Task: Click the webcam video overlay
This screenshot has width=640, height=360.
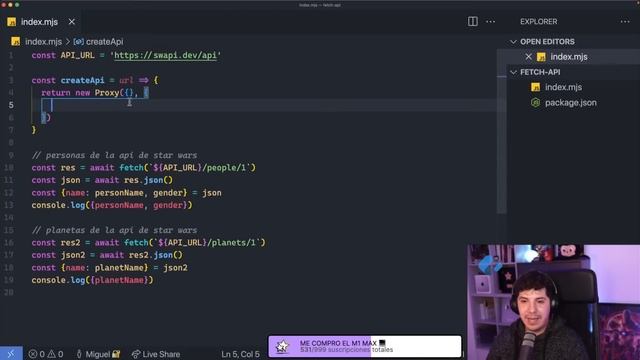Action: tap(553, 302)
